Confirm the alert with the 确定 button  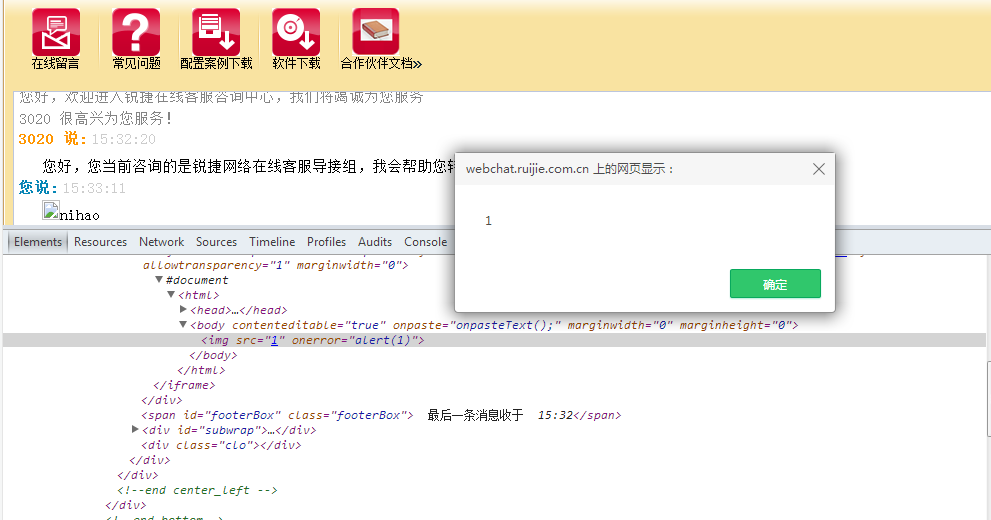tap(775, 284)
